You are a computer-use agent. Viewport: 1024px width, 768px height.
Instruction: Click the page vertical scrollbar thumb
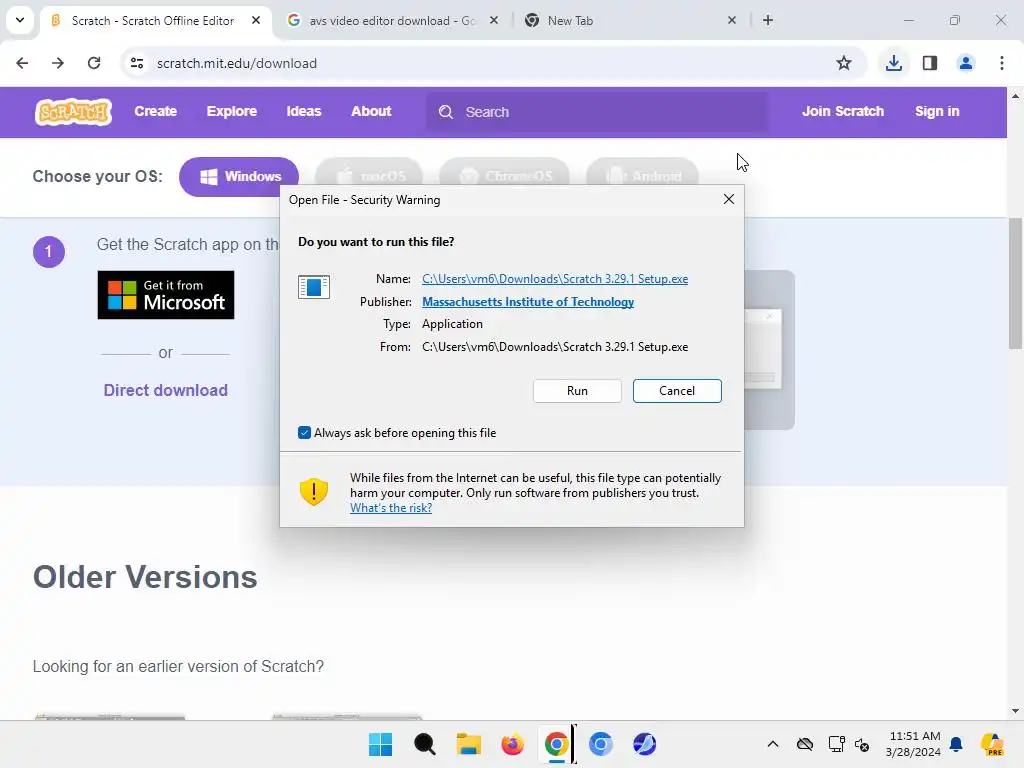point(1015,285)
